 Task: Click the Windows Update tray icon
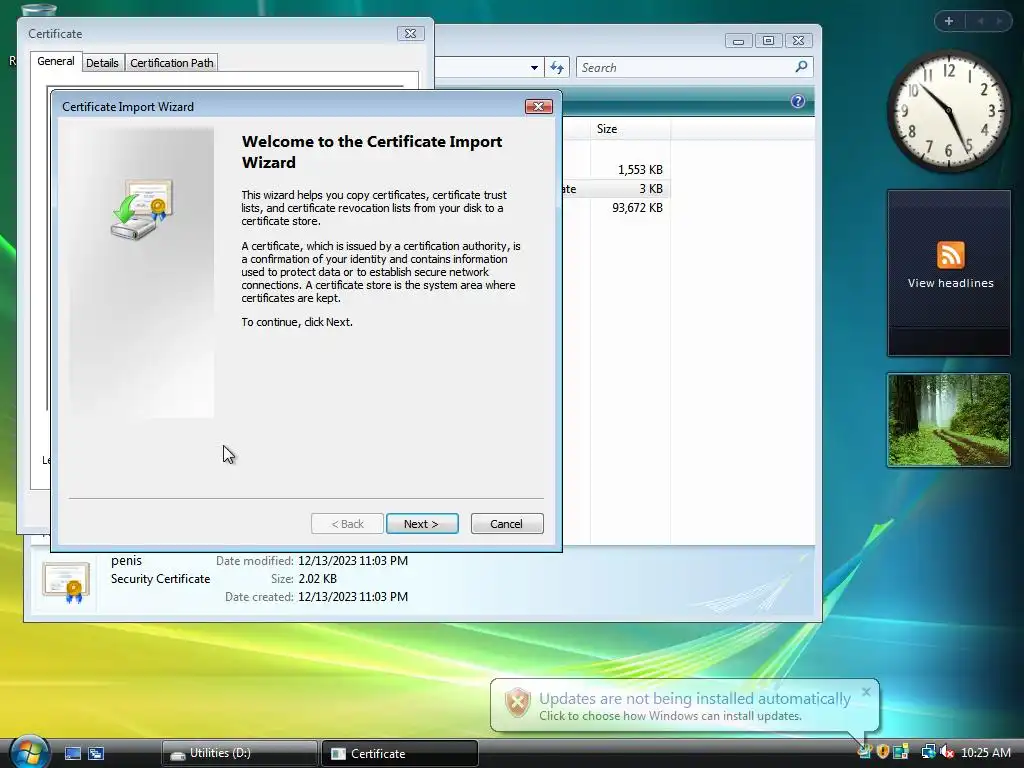(x=865, y=752)
